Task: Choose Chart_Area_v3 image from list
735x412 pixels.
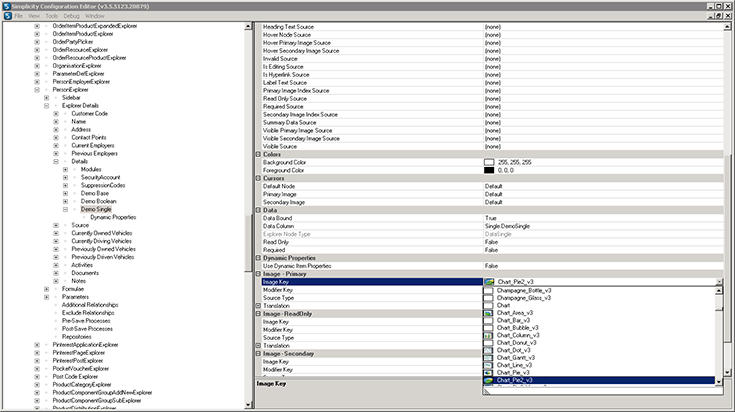Action: [518, 312]
